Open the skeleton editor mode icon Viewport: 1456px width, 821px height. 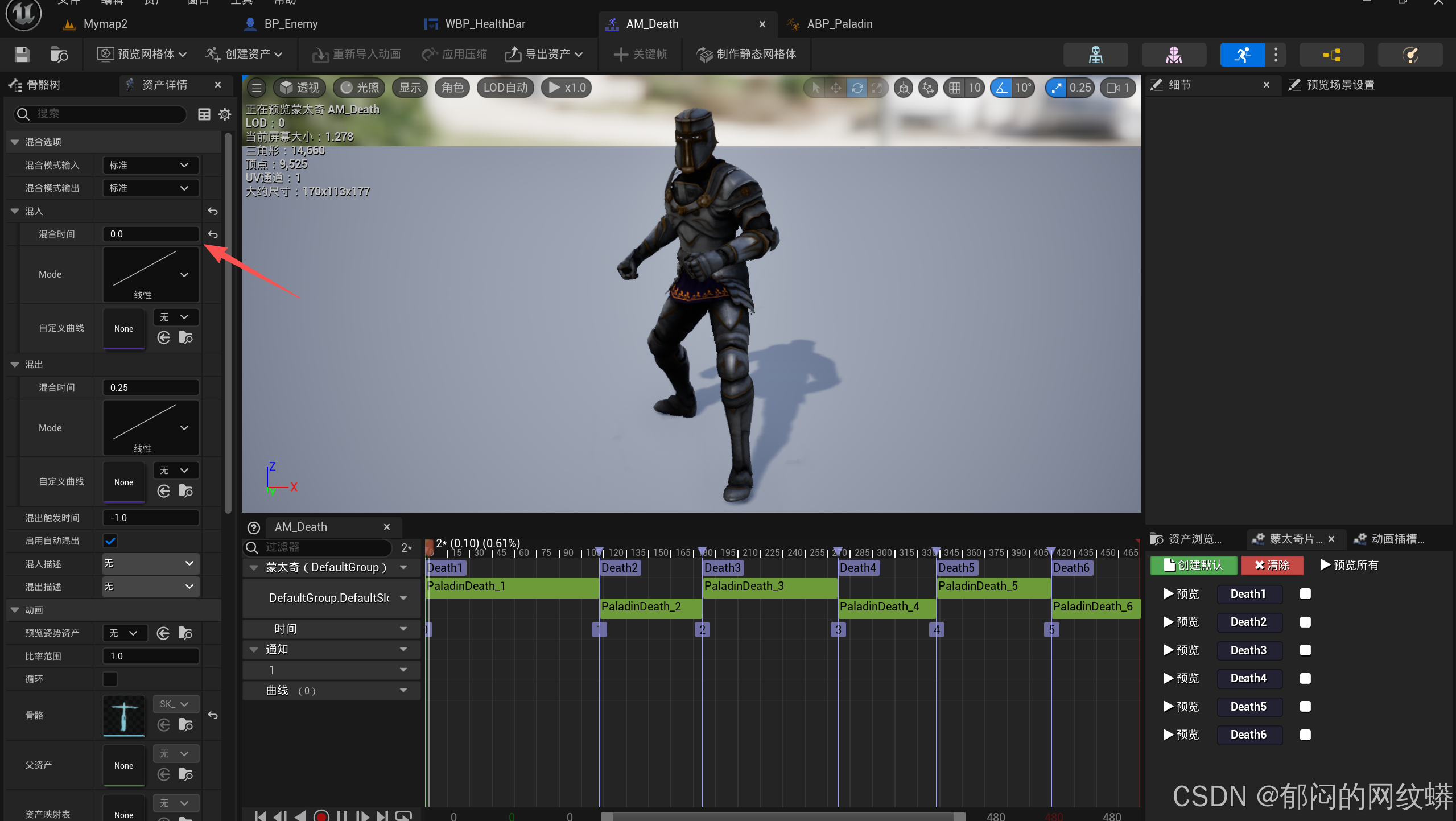[x=1095, y=55]
